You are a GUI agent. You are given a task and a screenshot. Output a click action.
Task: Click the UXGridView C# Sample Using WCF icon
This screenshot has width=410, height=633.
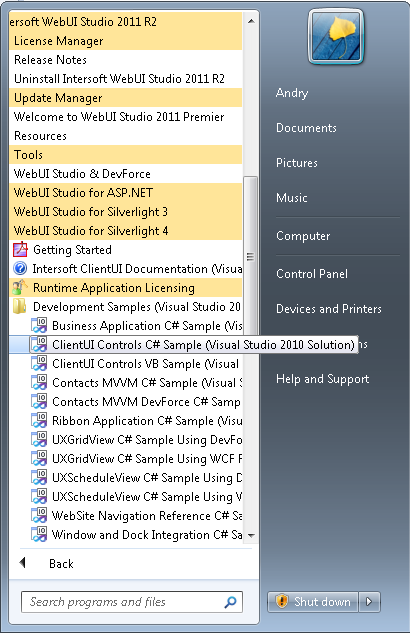39,458
